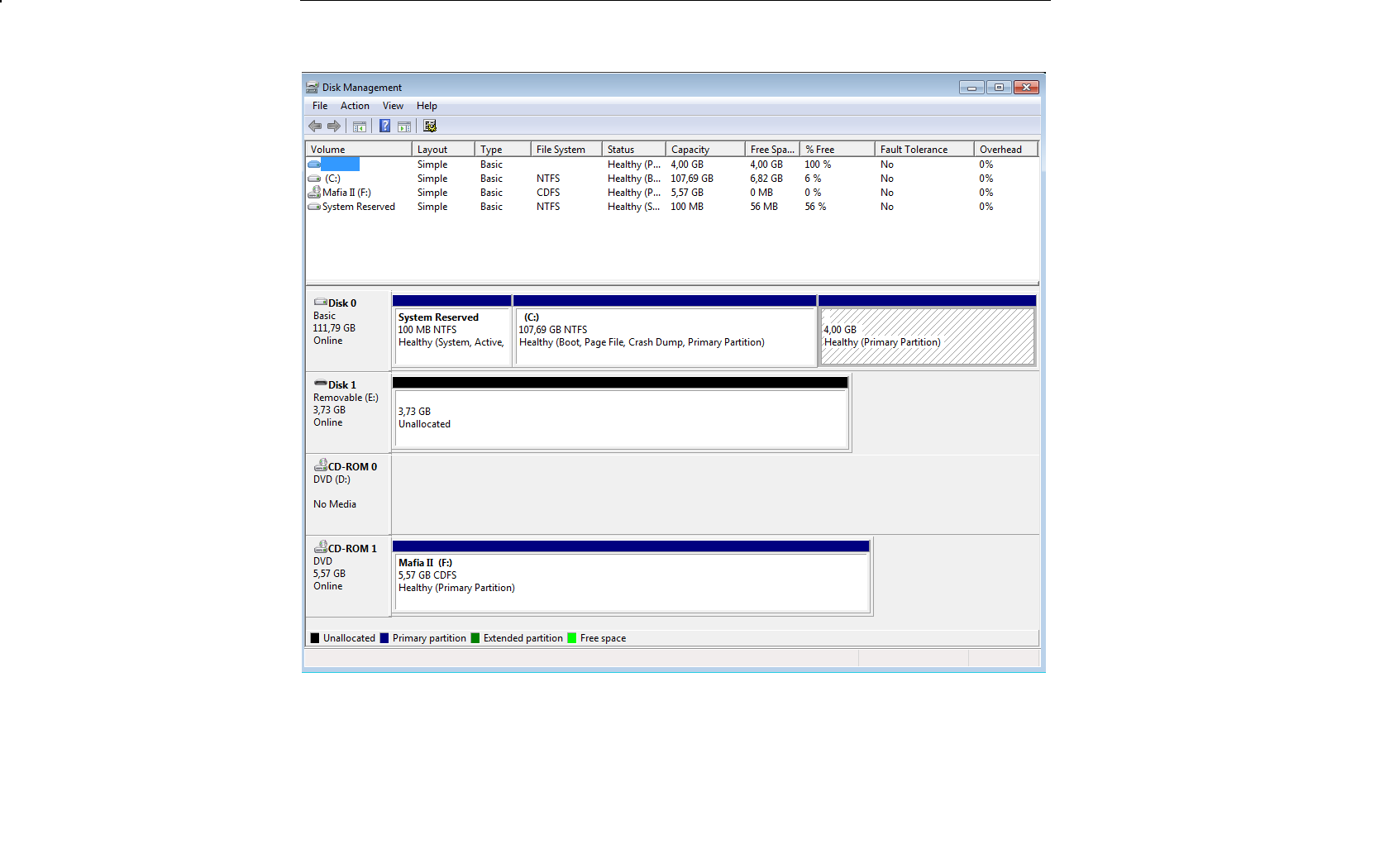Image resolution: width=1389 pixels, height=868 pixels.
Task: Click the Settings toolbar icon after the last separator
Action: (x=430, y=126)
